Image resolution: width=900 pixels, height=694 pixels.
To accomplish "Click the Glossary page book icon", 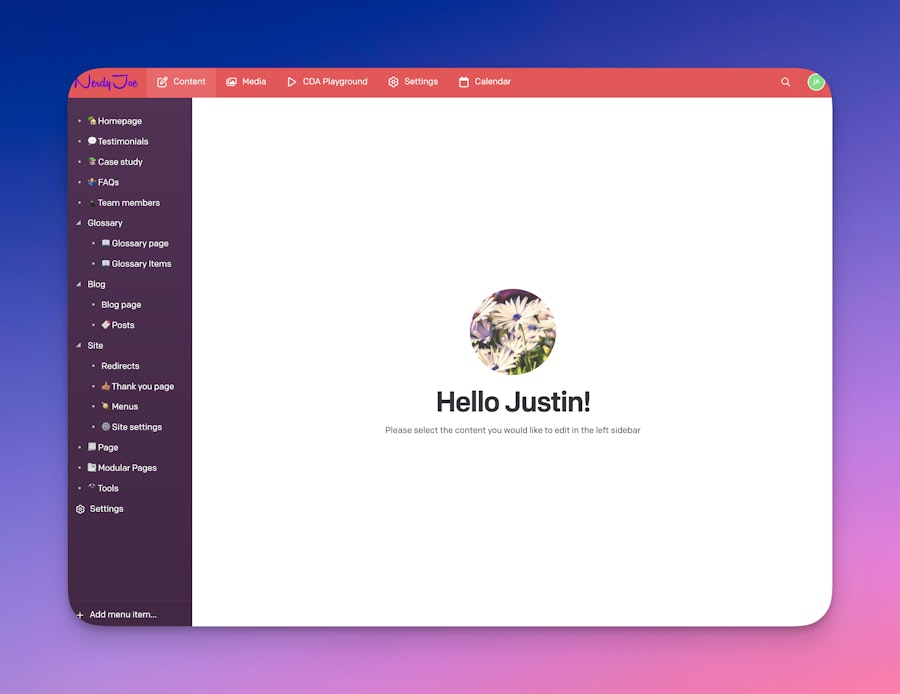I will [106, 243].
